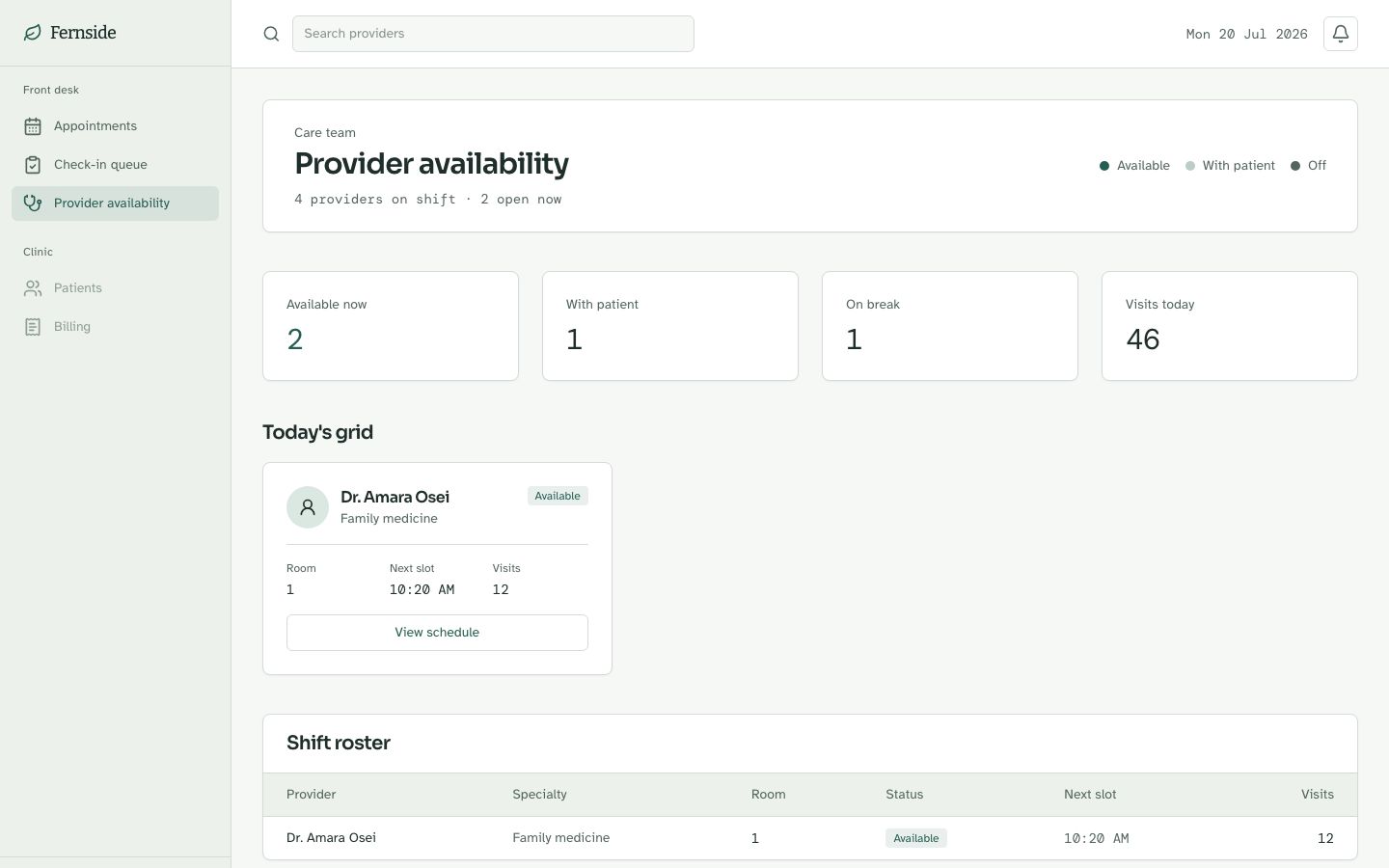Click the Provider availability page title
The image size is (1389, 868).
click(x=431, y=164)
